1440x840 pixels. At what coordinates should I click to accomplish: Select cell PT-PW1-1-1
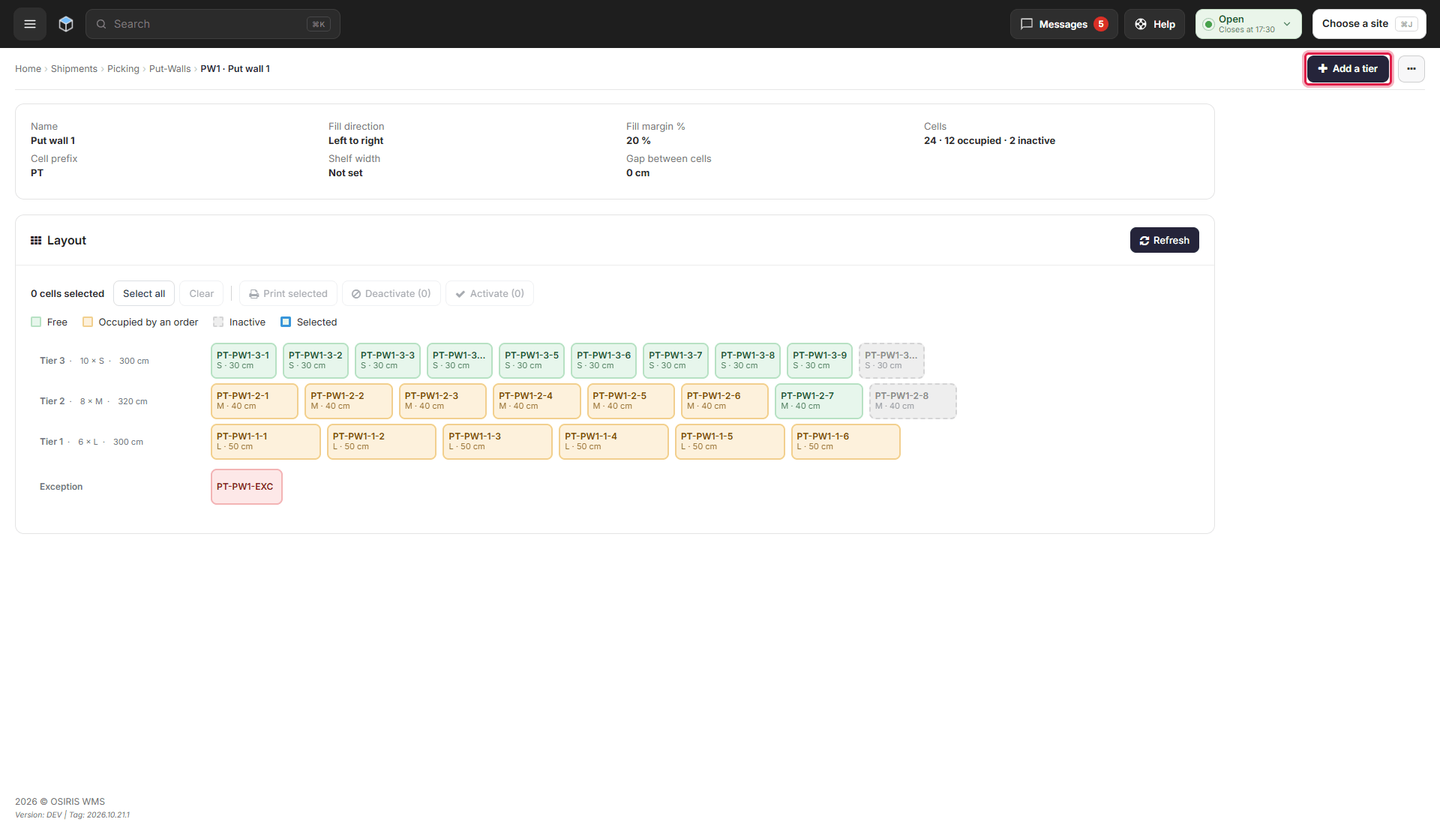(266, 442)
